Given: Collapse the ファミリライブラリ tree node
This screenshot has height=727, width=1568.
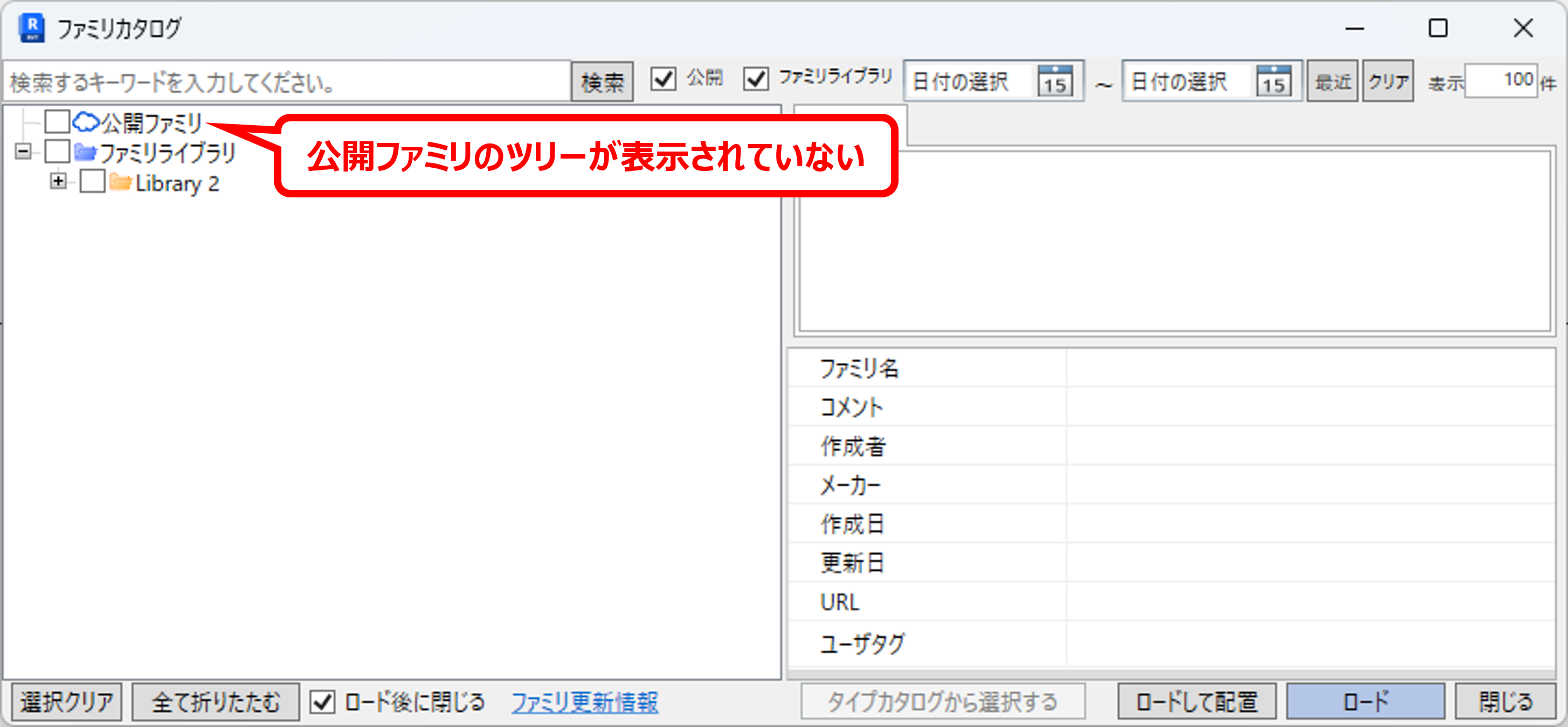Looking at the screenshot, I should tap(23, 151).
